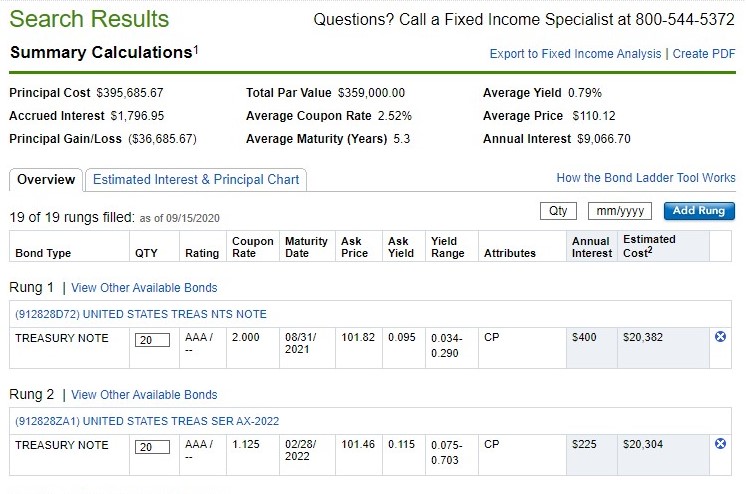Click the Add Rung button
This screenshot has height=494, width=746.
[x=698, y=211]
